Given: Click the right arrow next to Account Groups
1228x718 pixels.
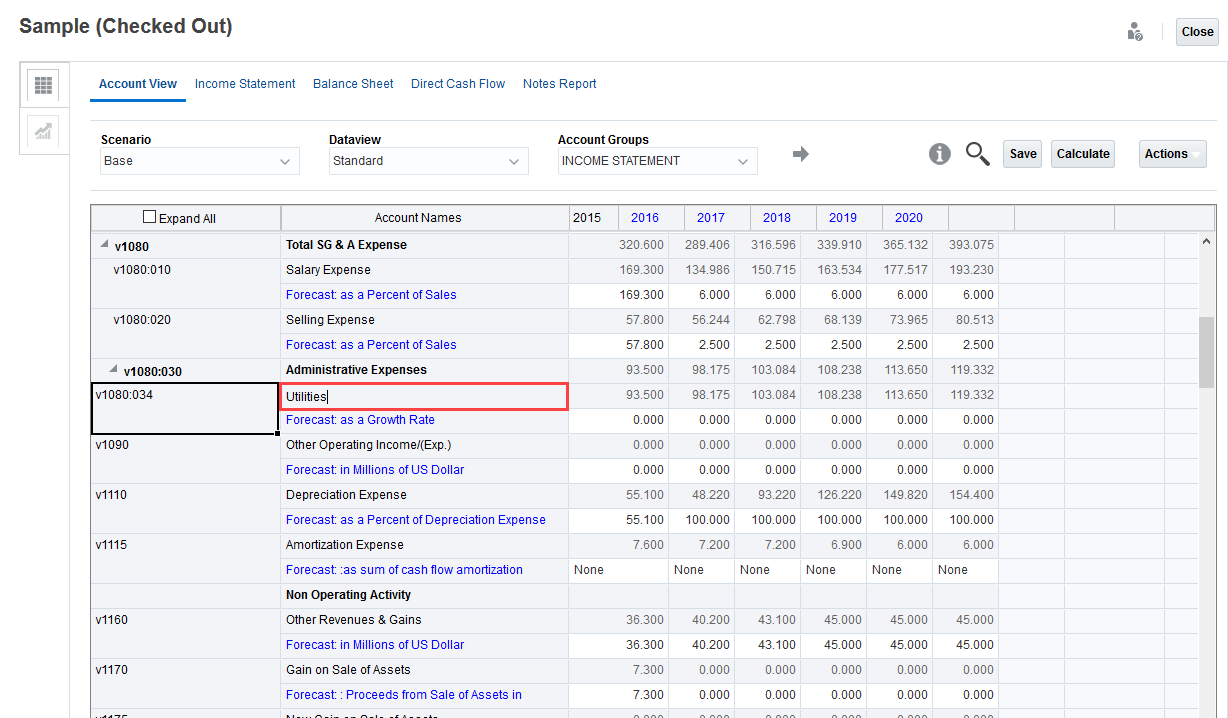Looking at the screenshot, I should [800, 154].
